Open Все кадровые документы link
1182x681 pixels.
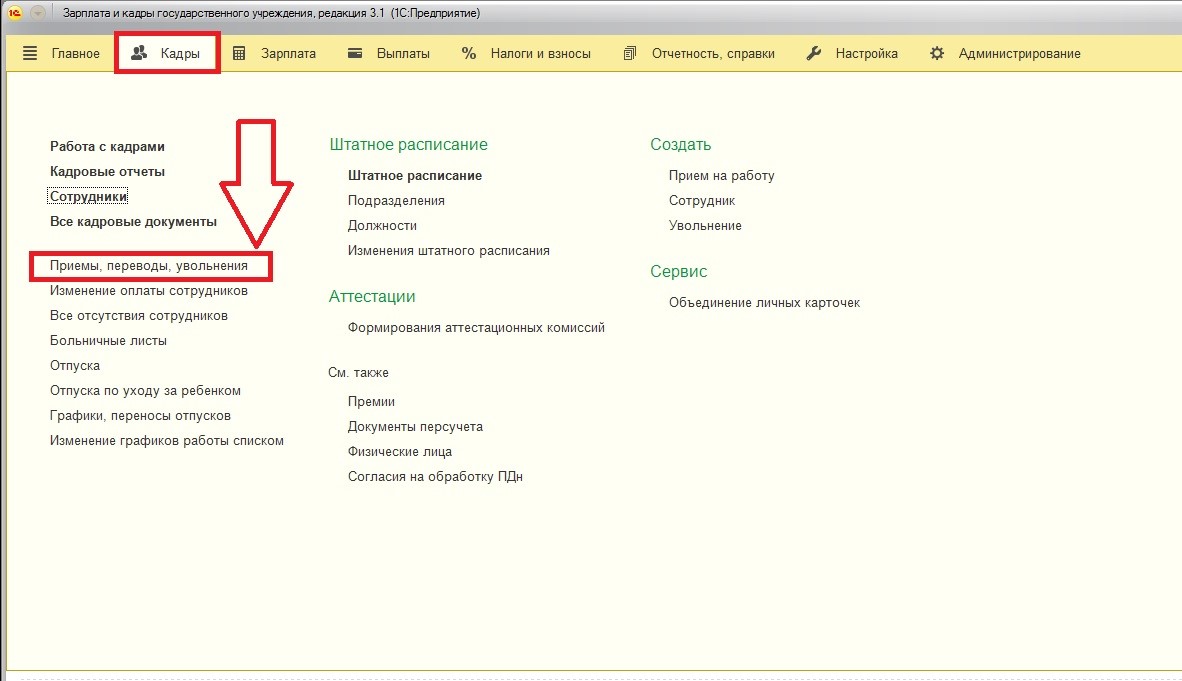click(x=133, y=221)
